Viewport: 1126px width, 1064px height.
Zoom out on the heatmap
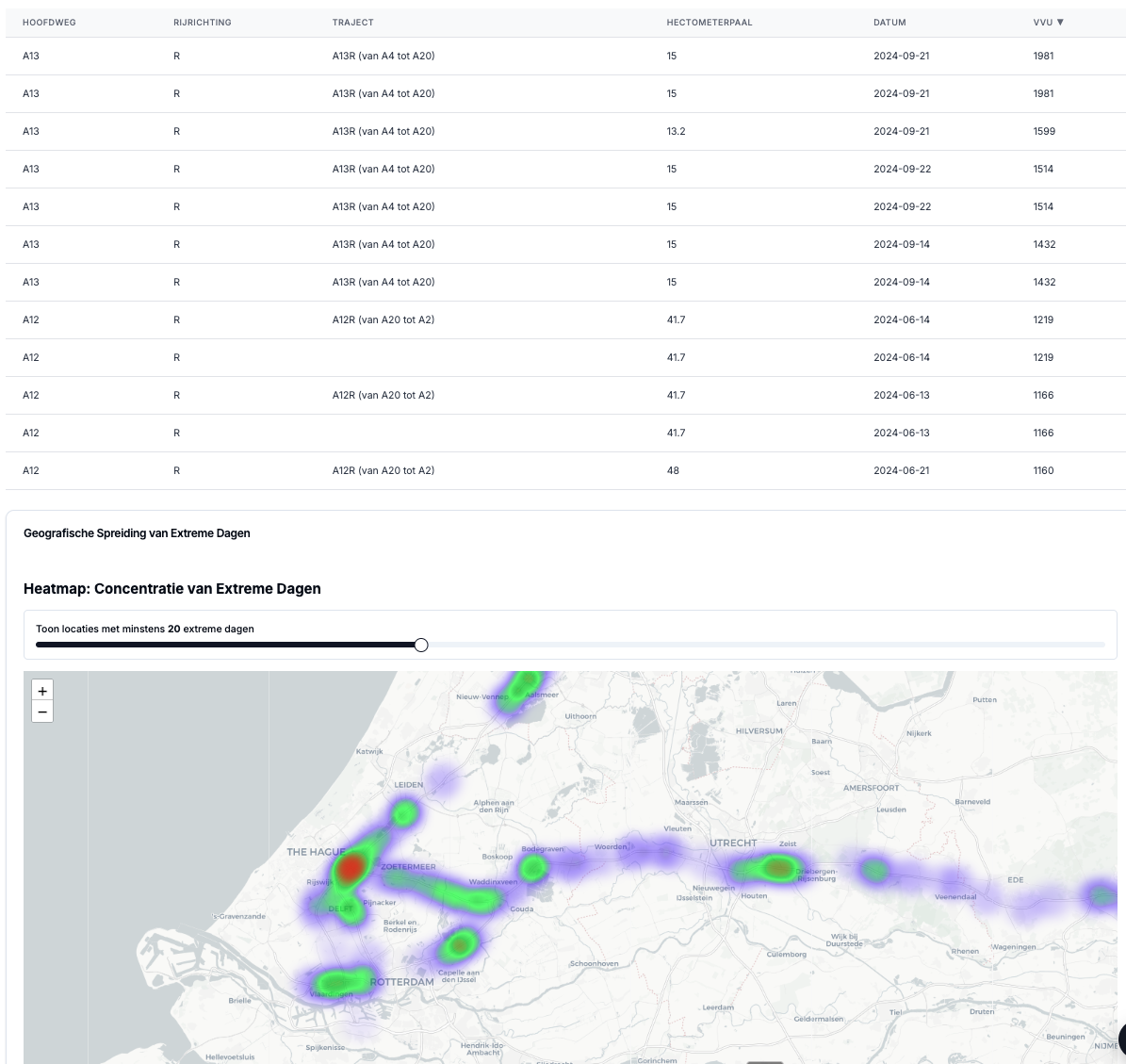pos(42,712)
